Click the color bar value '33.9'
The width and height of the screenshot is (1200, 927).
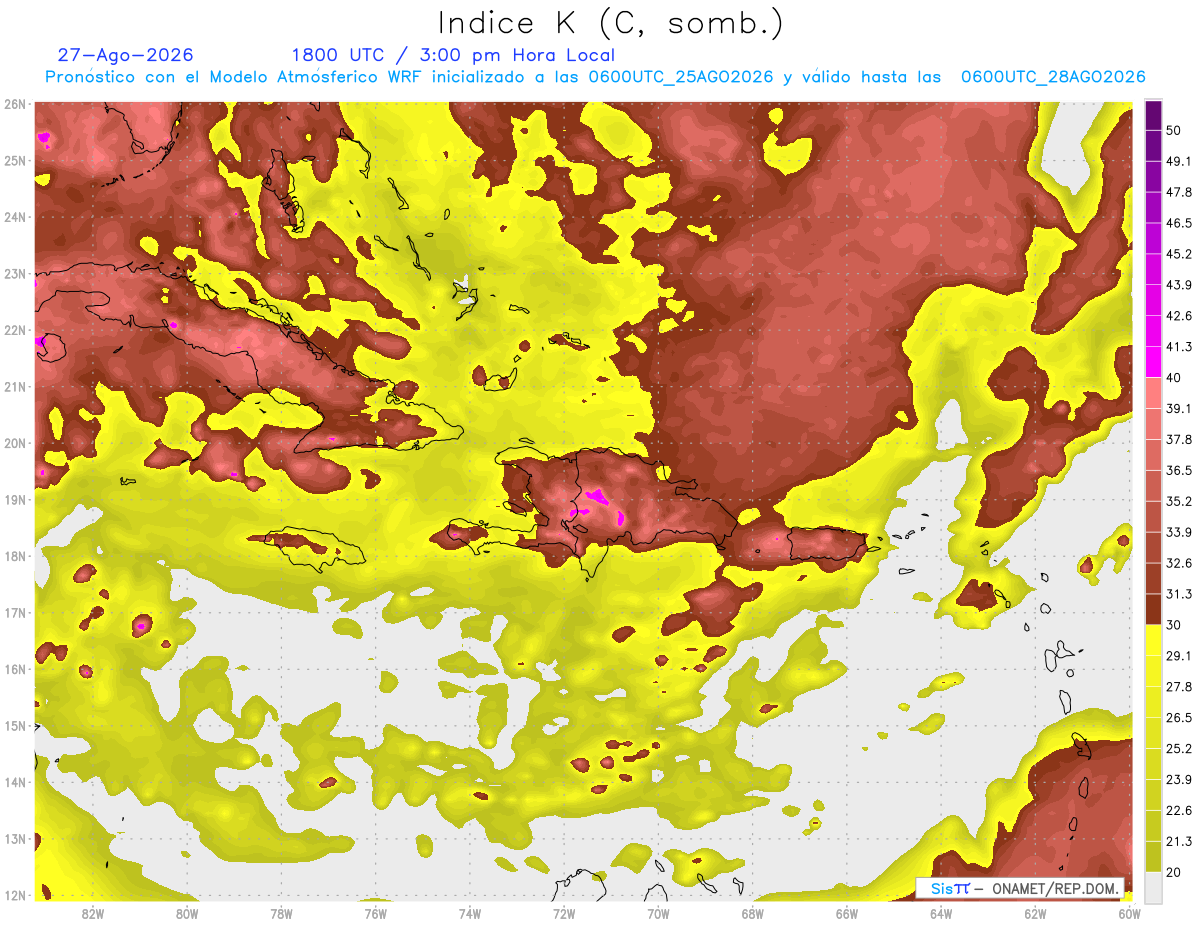[x=1178, y=532]
